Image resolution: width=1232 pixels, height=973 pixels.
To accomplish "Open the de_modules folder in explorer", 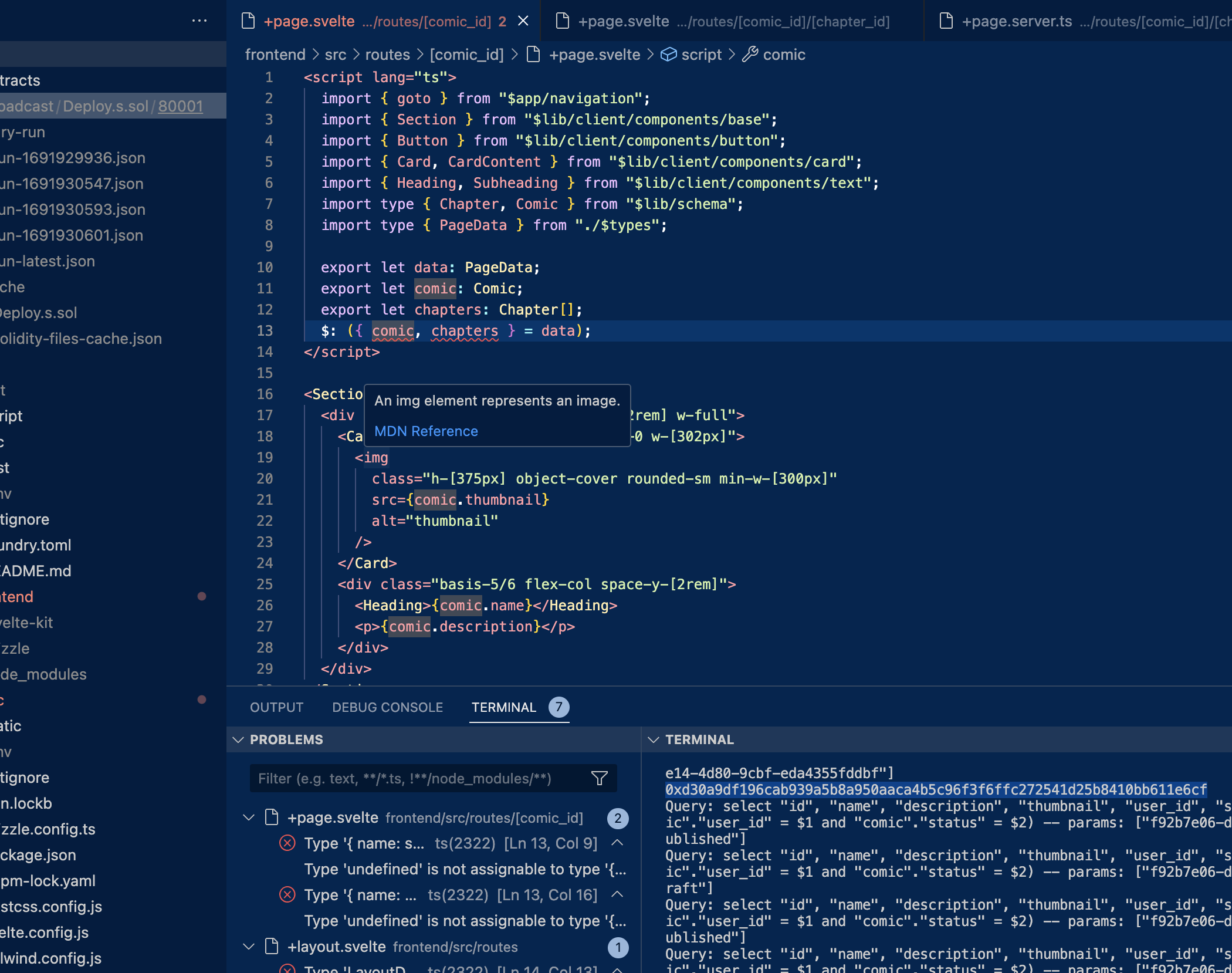I will click(x=43, y=674).
